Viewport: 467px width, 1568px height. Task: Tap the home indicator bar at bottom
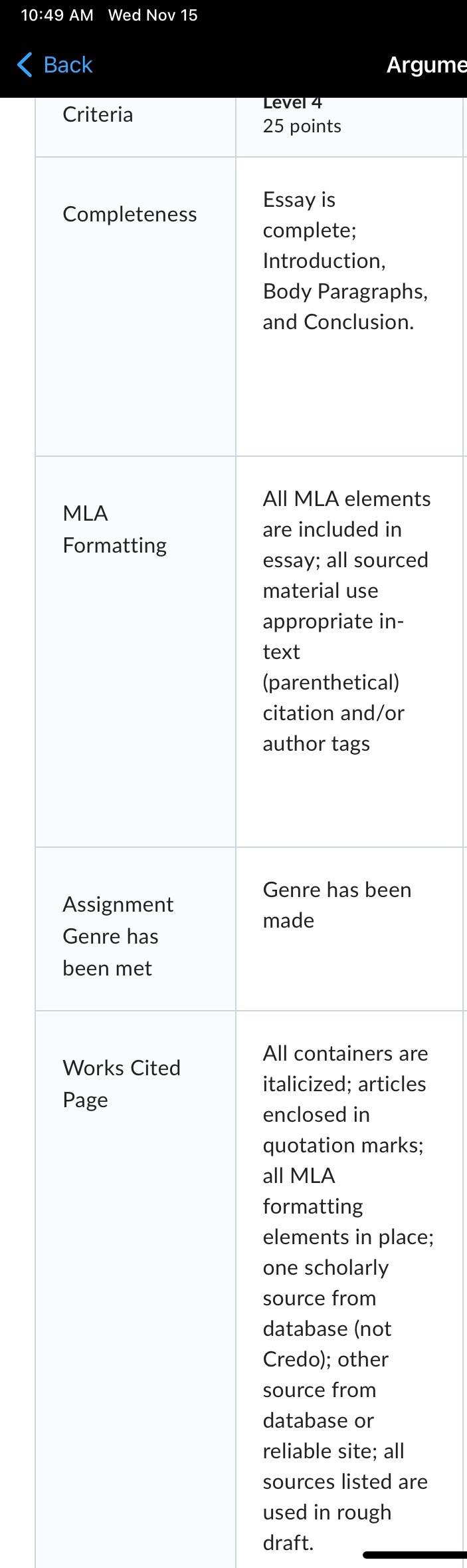415,1555
